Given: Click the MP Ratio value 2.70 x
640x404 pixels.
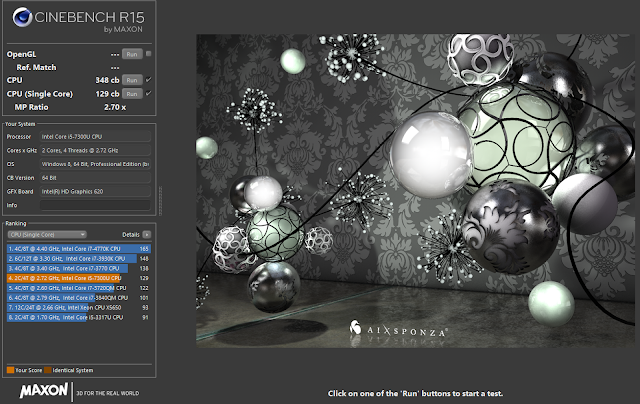Looking at the screenshot, I should [x=115, y=107].
